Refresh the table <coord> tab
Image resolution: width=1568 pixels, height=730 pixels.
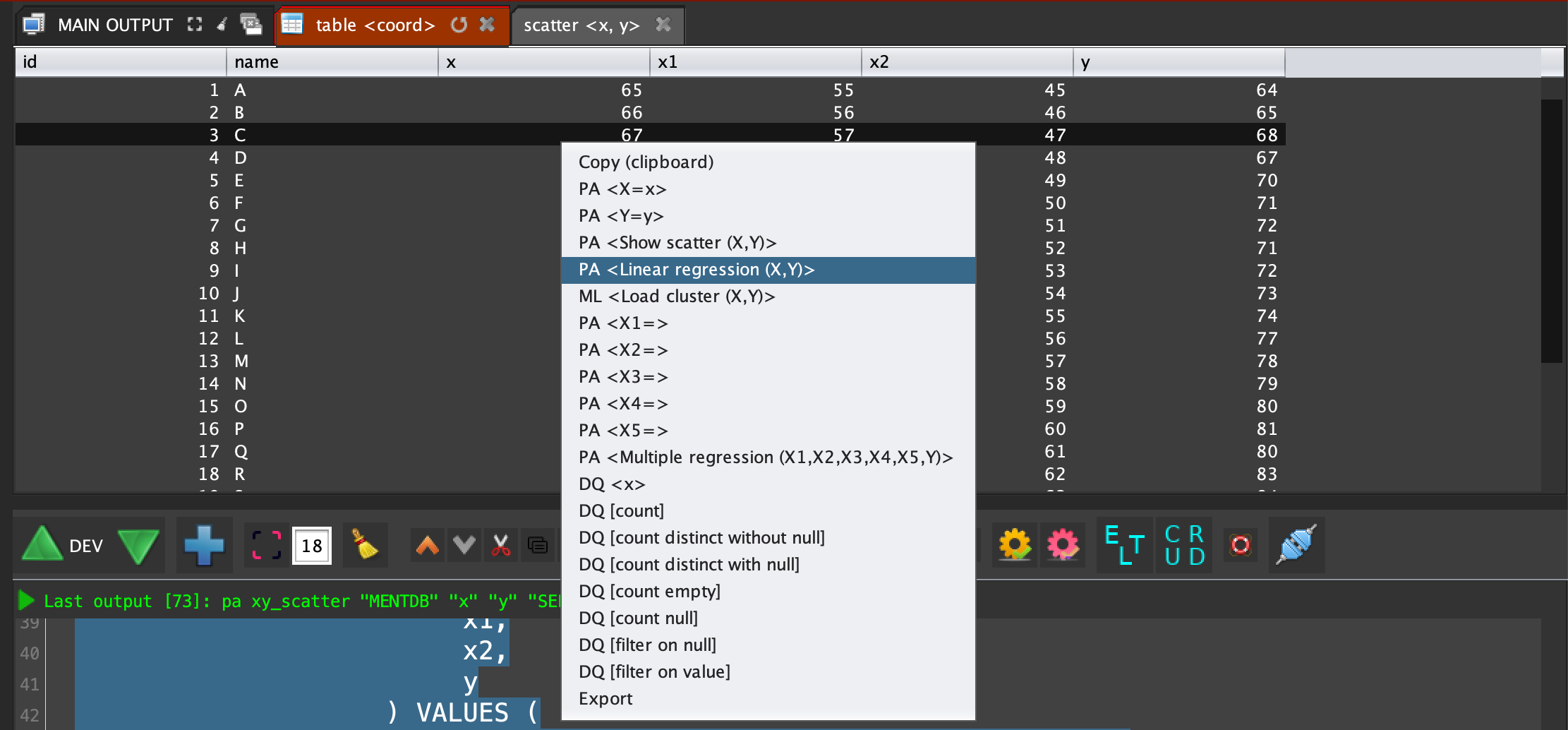pyautogui.click(x=459, y=25)
